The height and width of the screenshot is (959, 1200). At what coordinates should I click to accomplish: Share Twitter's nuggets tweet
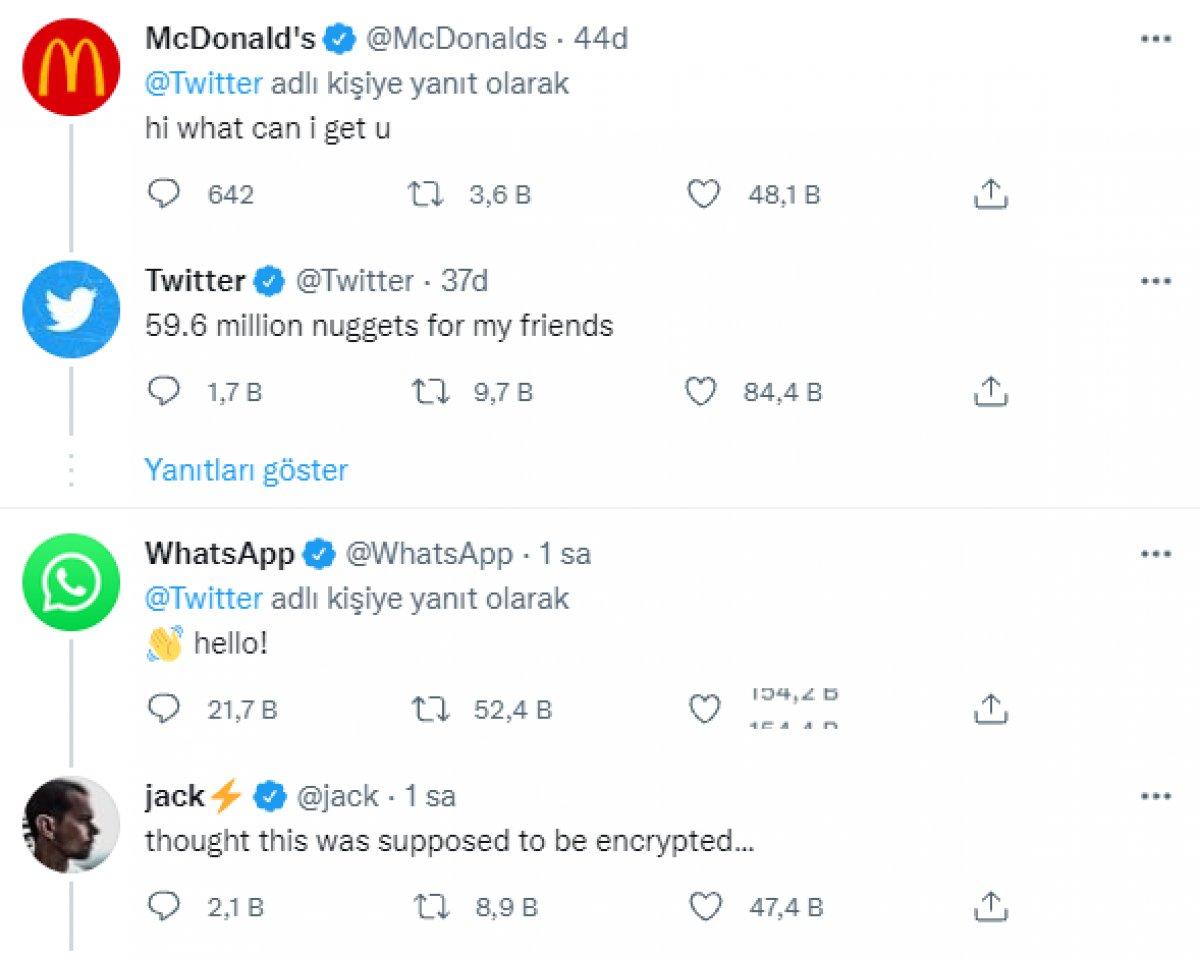pyautogui.click(x=989, y=393)
